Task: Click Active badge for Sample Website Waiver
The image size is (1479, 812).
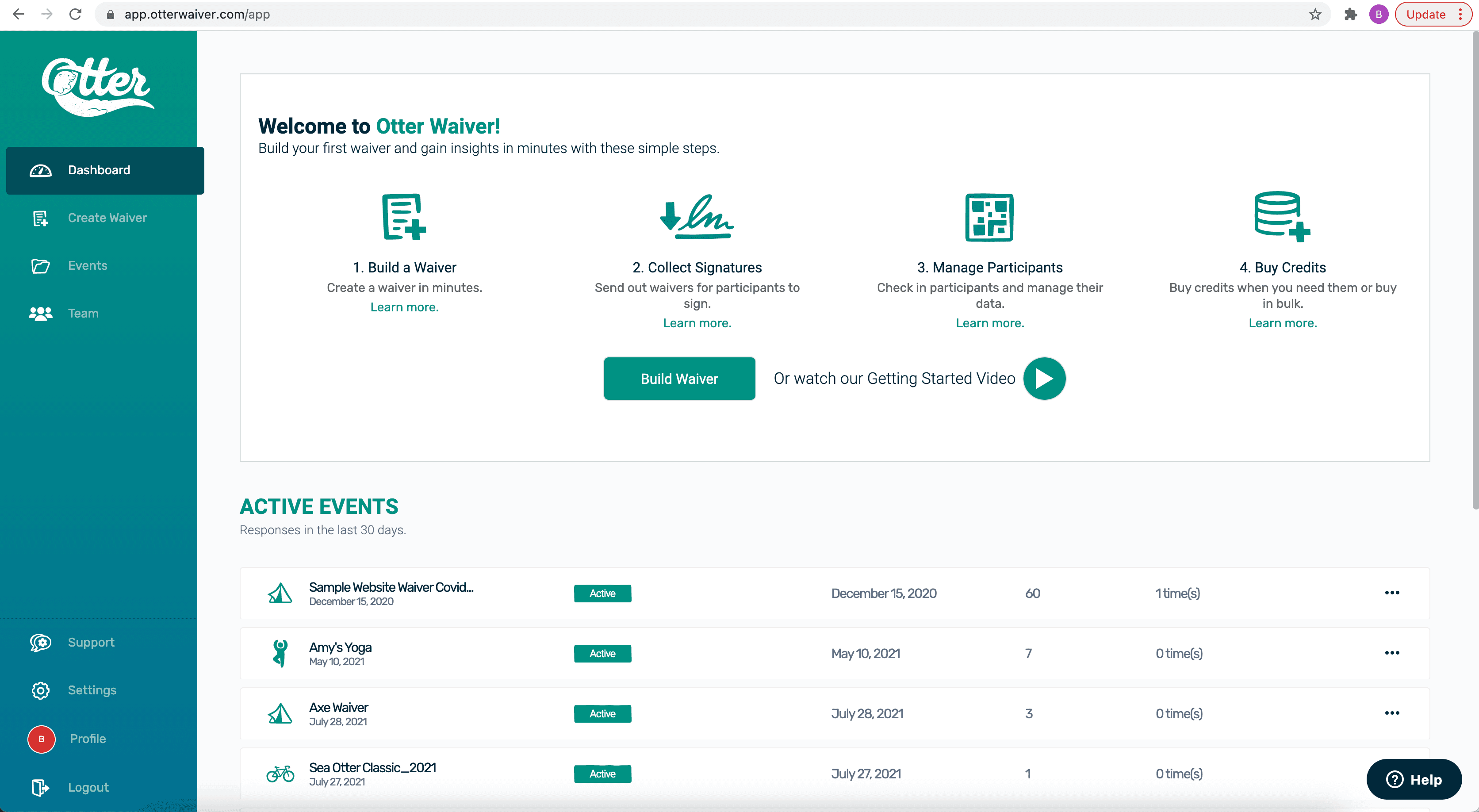Action: tap(602, 593)
